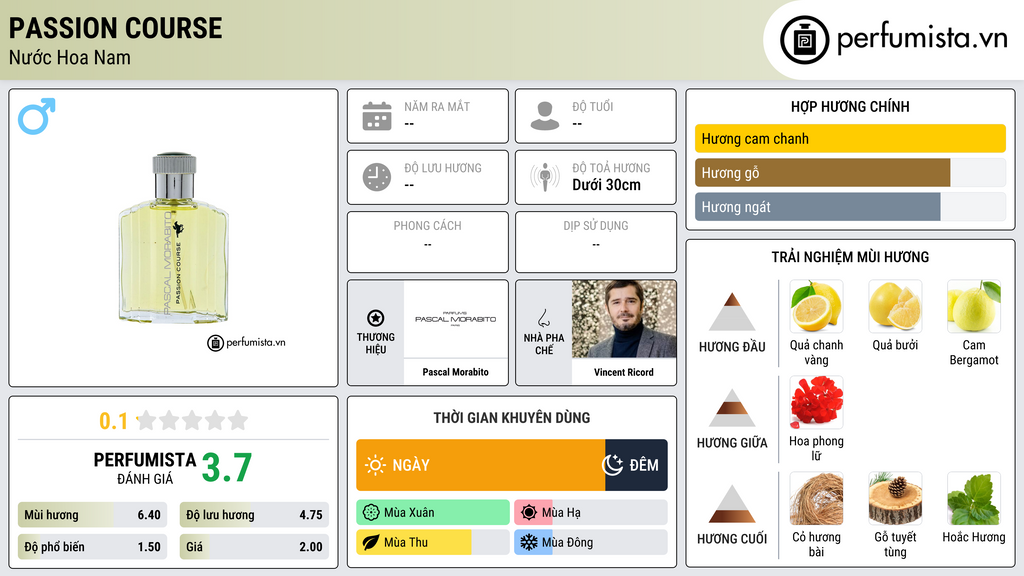Click the leaf icon for Mùa Thu
This screenshot has width=1024, height=576.
point(371,542)
